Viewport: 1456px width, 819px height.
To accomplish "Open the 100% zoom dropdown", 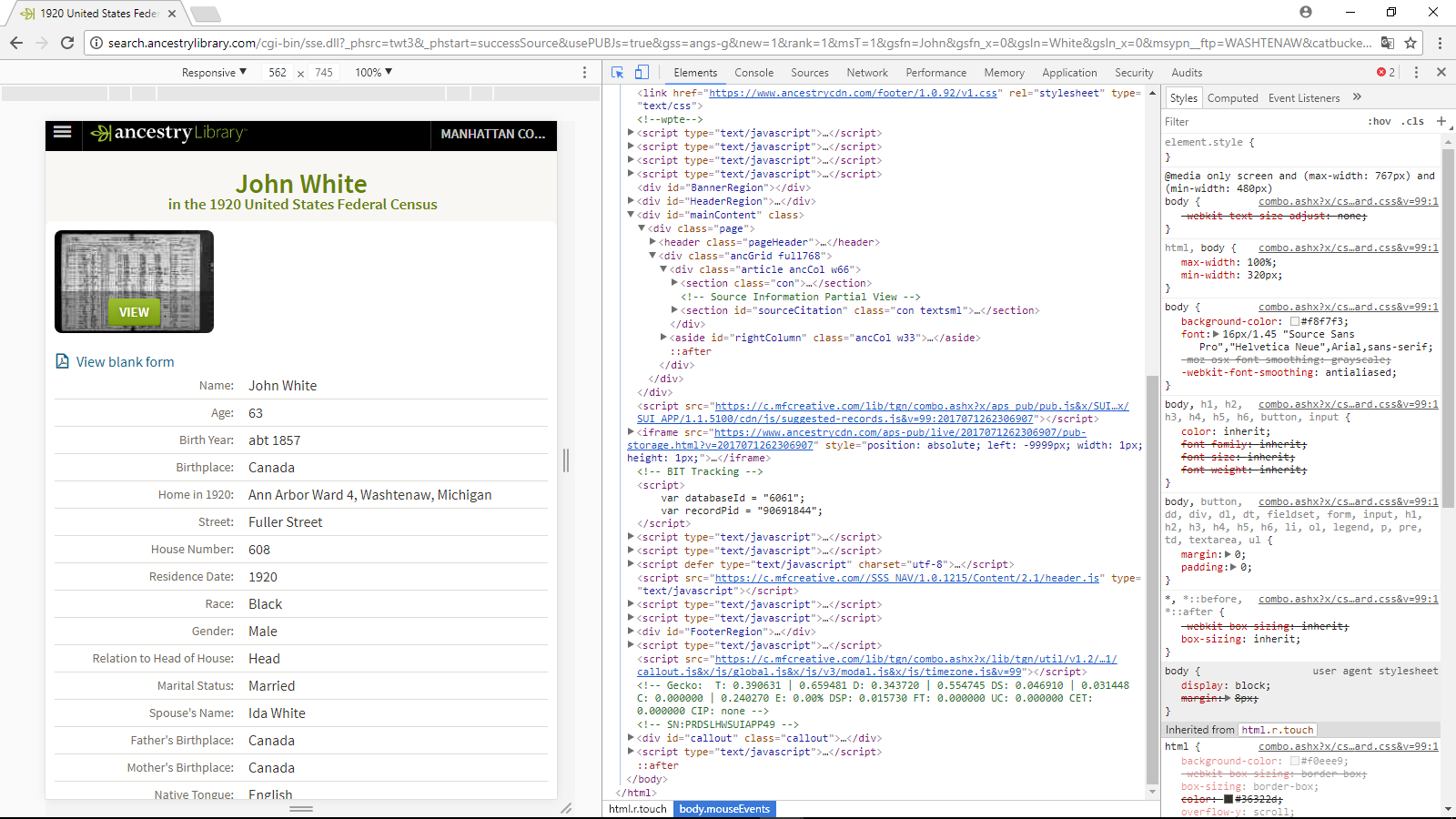I will point(373,73).
